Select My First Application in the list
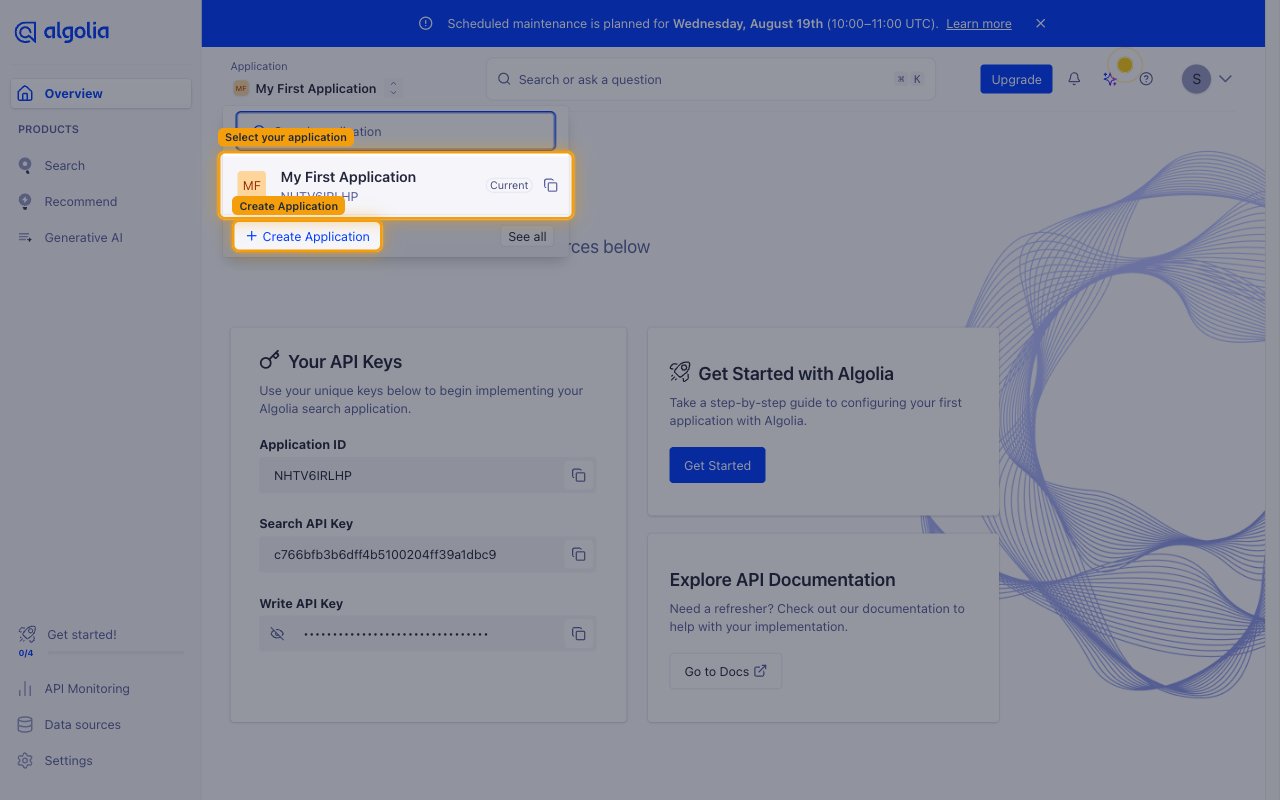1280x800 pixels. 396,185
